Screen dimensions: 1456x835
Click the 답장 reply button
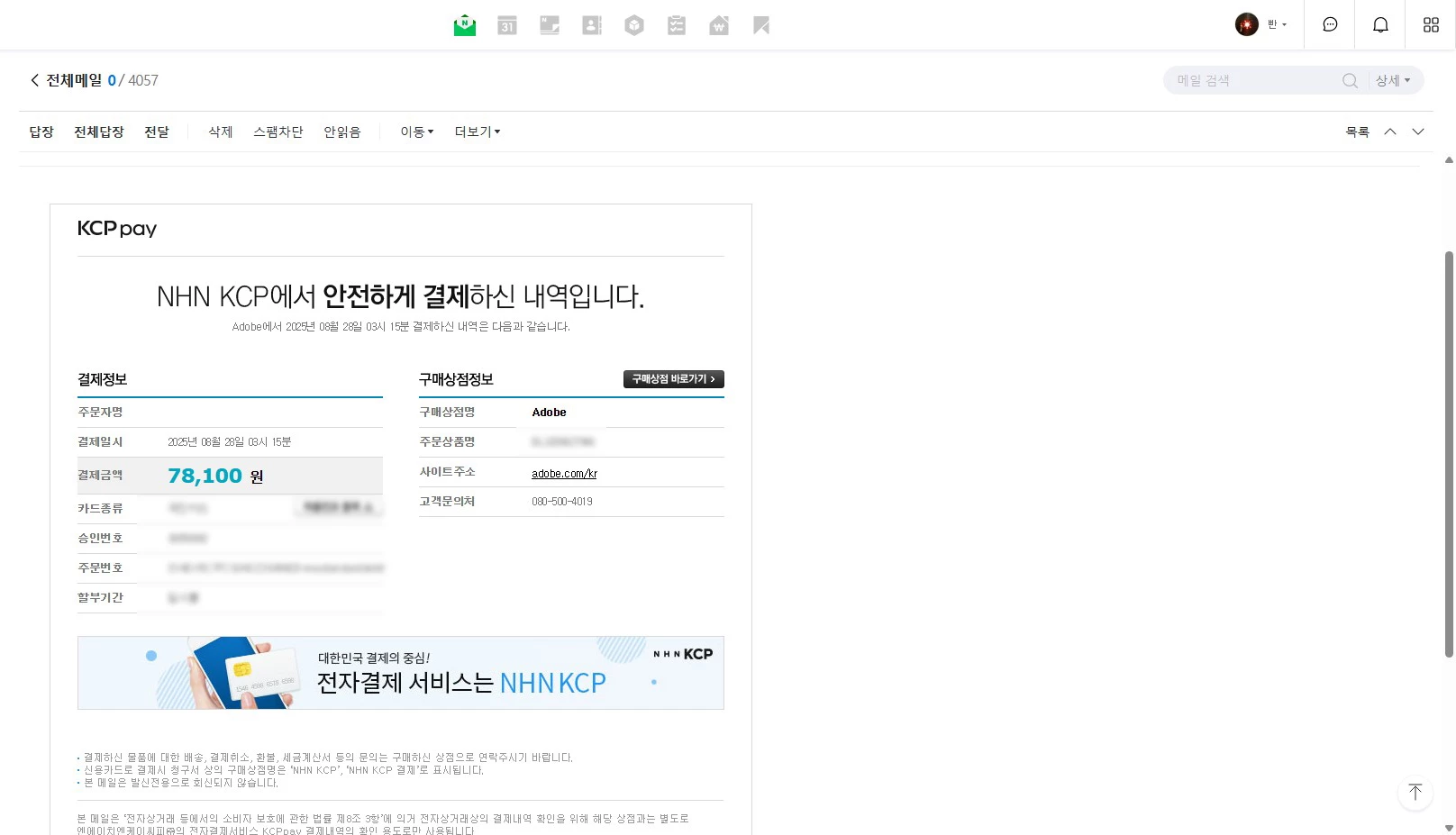41,132
